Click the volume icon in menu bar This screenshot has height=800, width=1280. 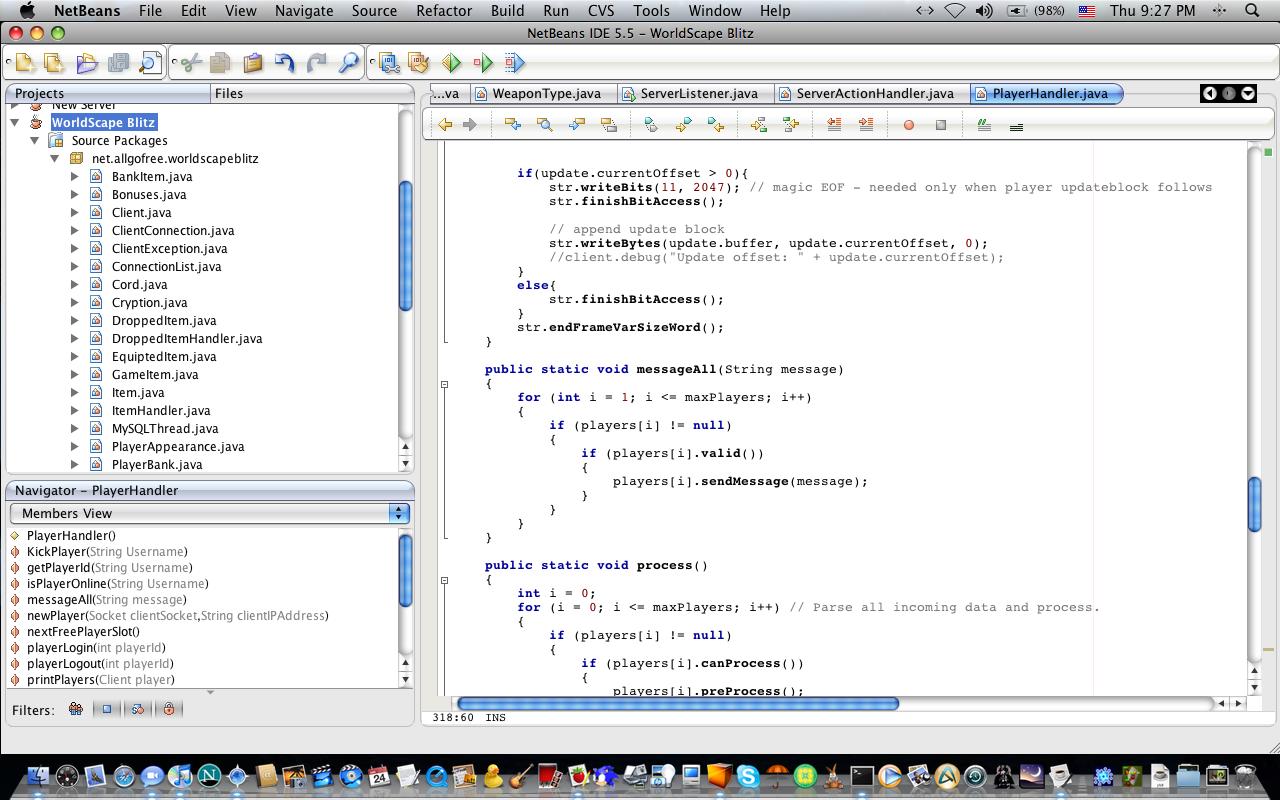click(983, 10)
